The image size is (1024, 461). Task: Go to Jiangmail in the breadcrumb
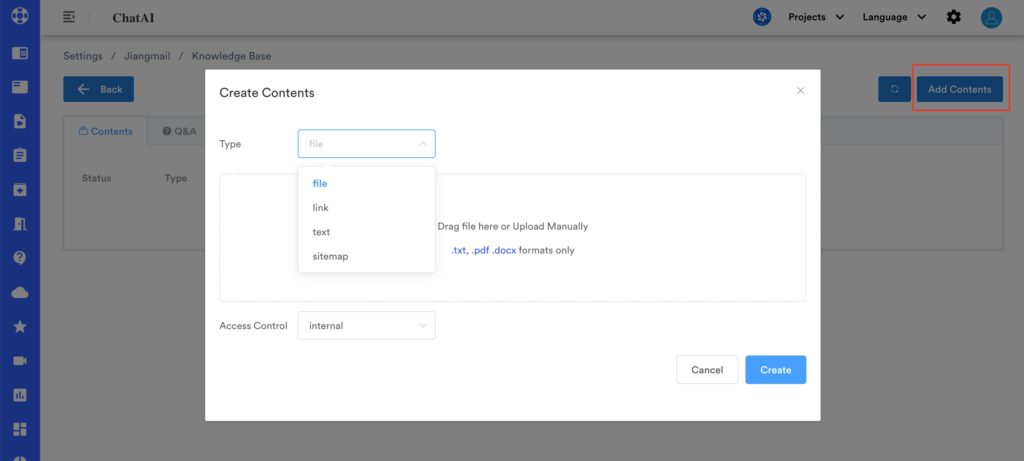(147, 56)
